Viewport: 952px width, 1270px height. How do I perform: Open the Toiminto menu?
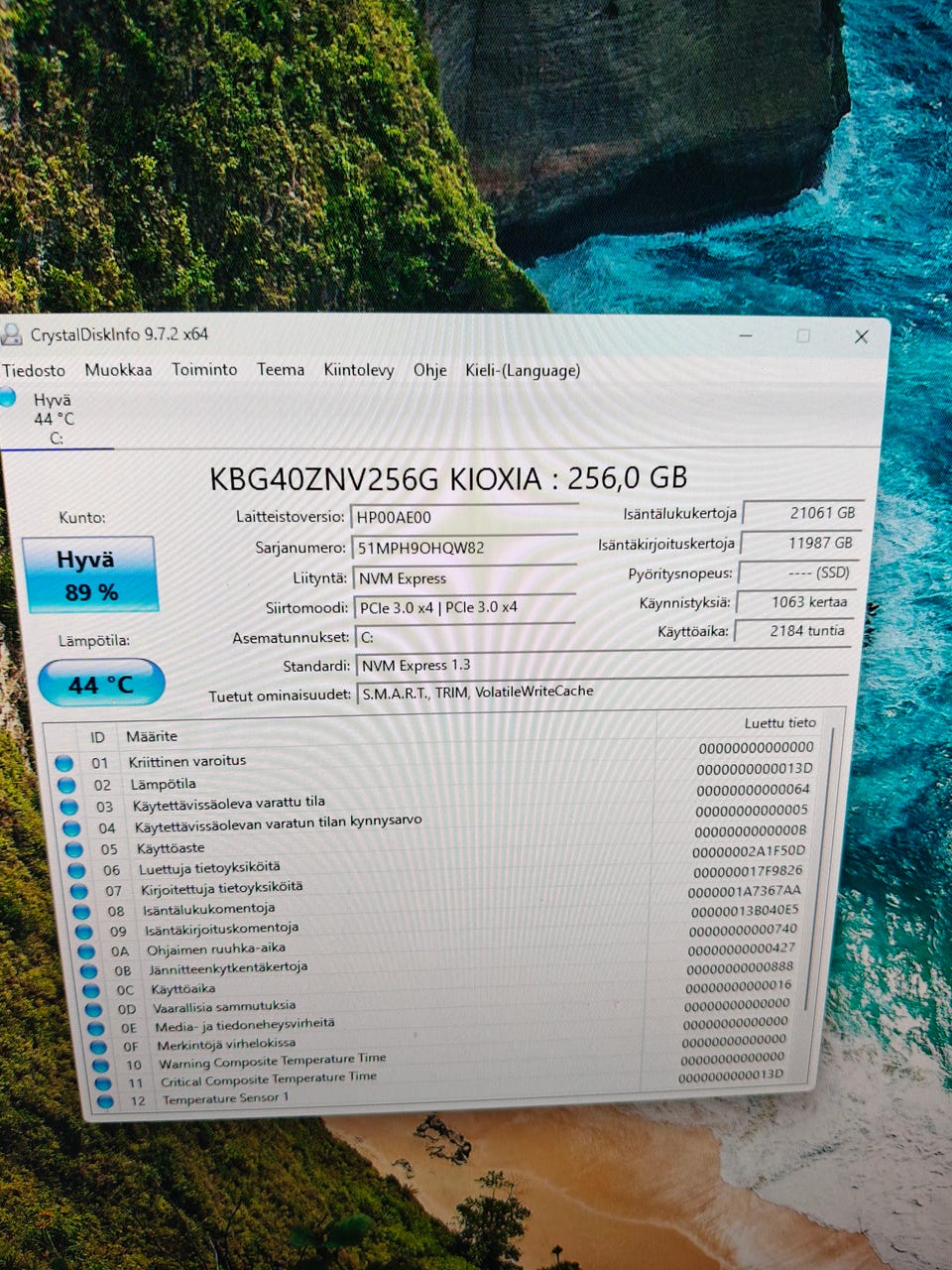[204, 369]
